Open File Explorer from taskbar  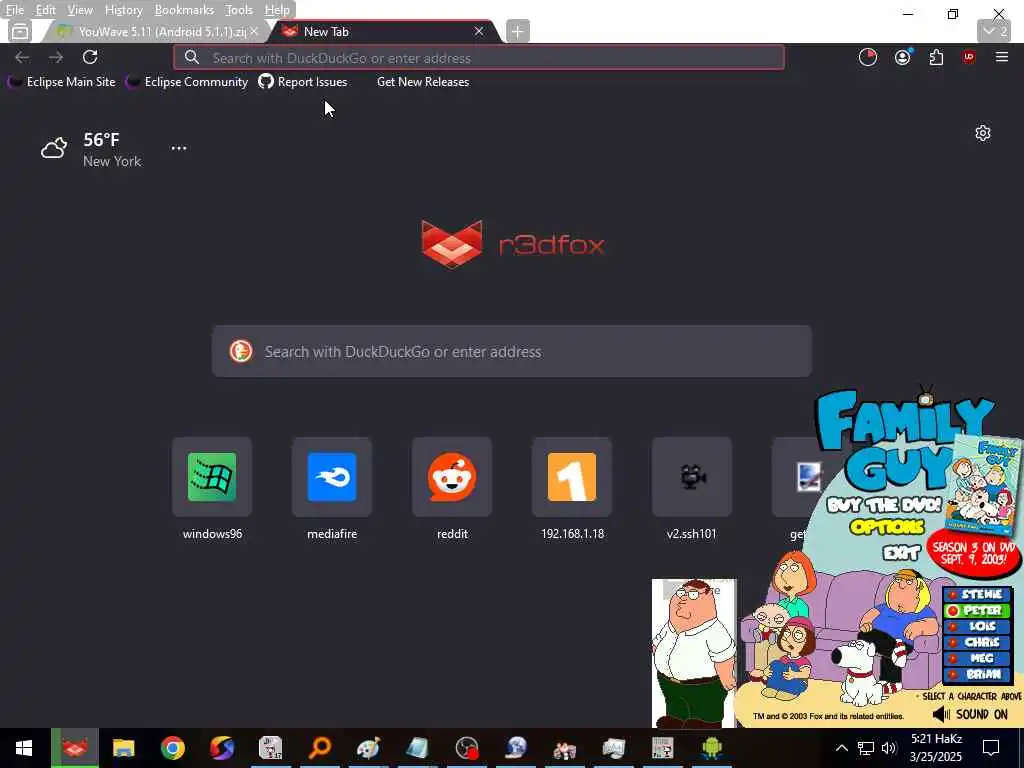[123, 748]
